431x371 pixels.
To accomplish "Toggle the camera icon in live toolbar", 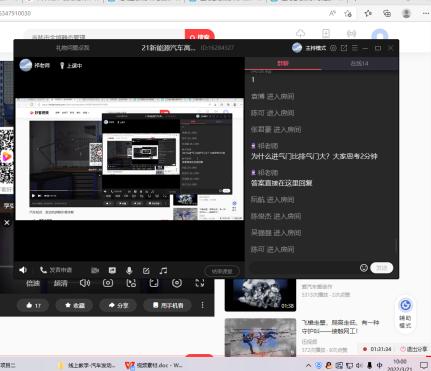I will click(x=95, y=270).
